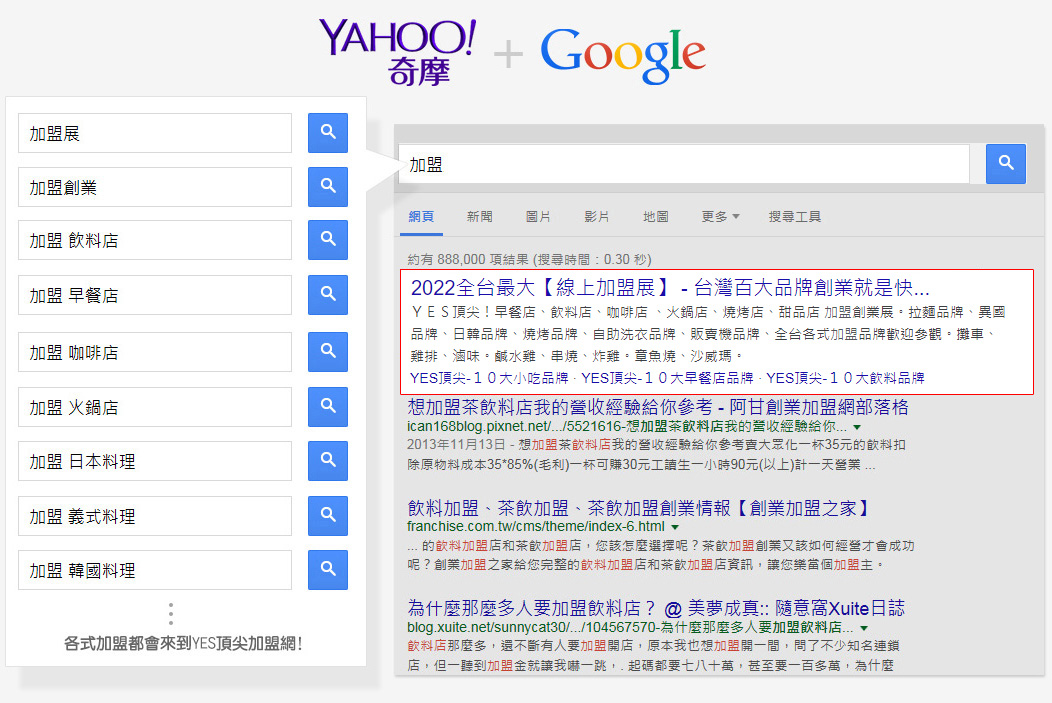
Task: Click the caption 各式加盟都會來到YES頂尖加盟網!
Action: (183, 644)
